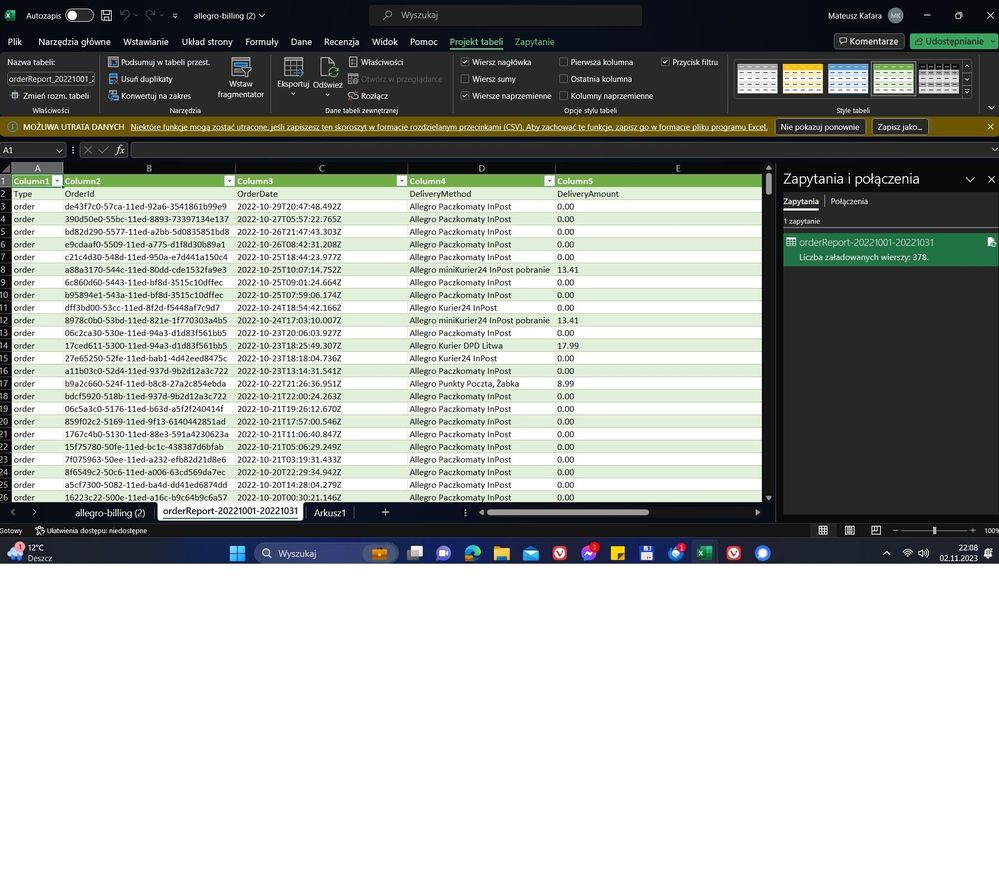Uncheck Wiersze naprzemienne checkbox
The width and height of the screenshot is (999, 877).
click(465, 96)
